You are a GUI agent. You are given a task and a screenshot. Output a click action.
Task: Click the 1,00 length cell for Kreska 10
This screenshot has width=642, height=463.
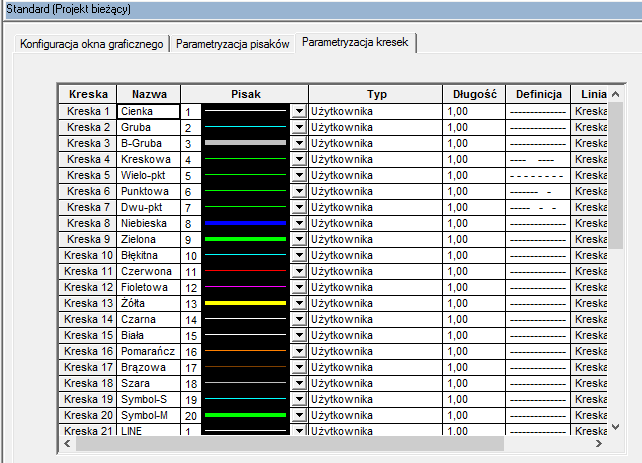[x=475, y=255]
